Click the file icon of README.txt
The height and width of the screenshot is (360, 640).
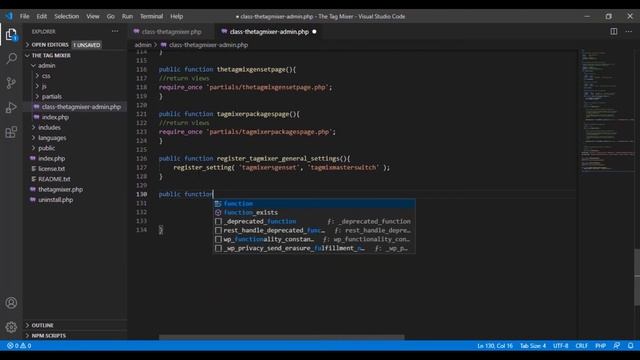click(x=33, y=179)
